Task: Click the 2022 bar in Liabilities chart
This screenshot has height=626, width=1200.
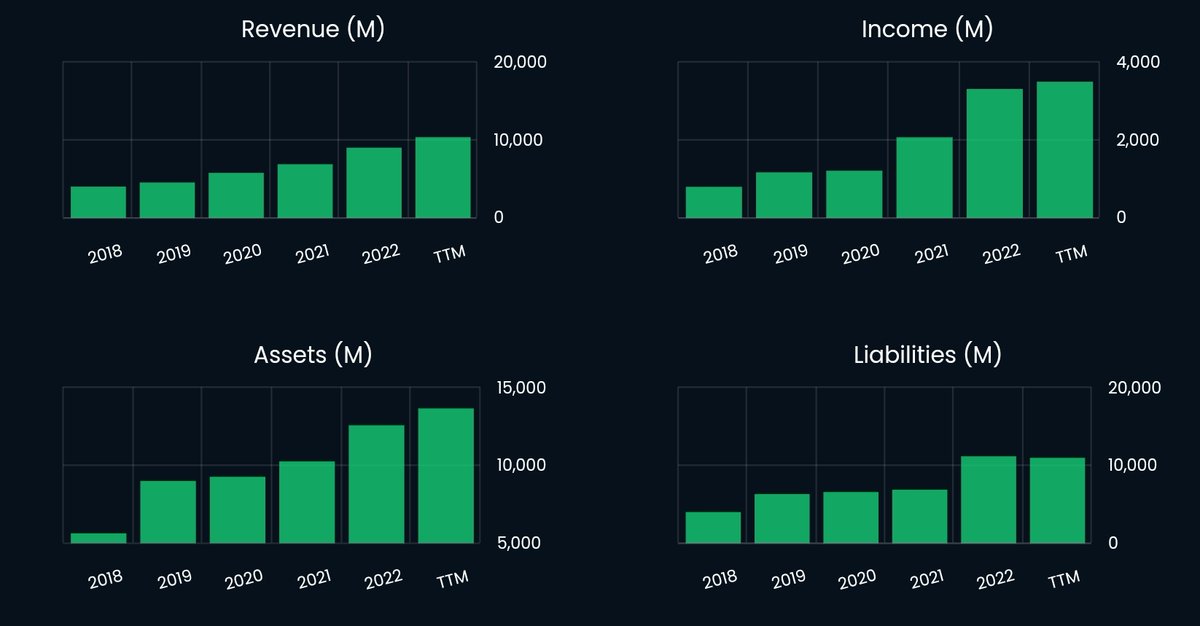Action: click(988, 500)
